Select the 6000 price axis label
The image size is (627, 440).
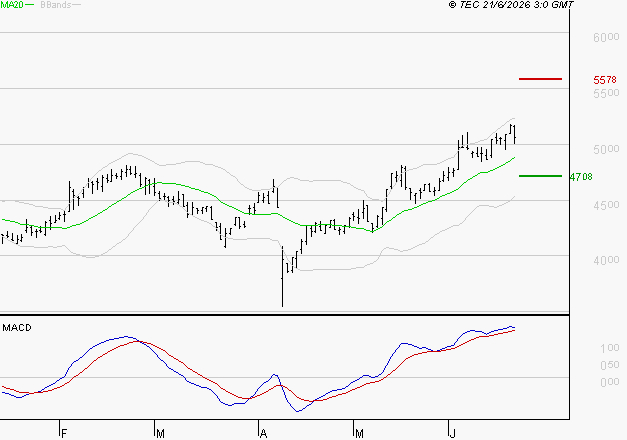coord(606,38)
